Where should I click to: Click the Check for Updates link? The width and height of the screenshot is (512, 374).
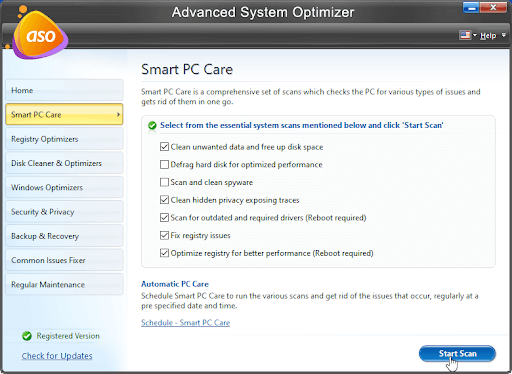click(x=57, y=356)
